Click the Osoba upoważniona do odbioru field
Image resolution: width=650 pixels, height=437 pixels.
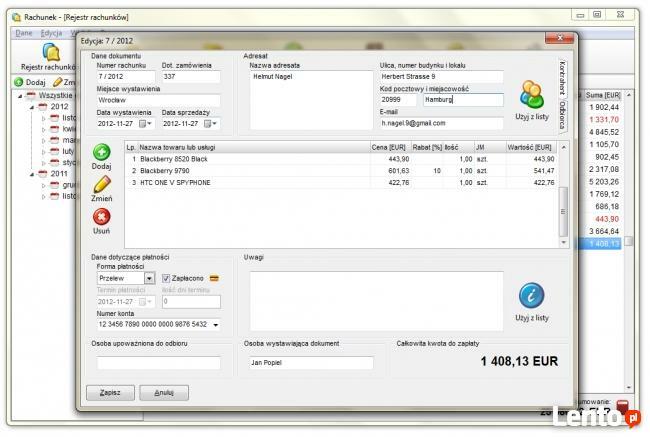[158, 362]
